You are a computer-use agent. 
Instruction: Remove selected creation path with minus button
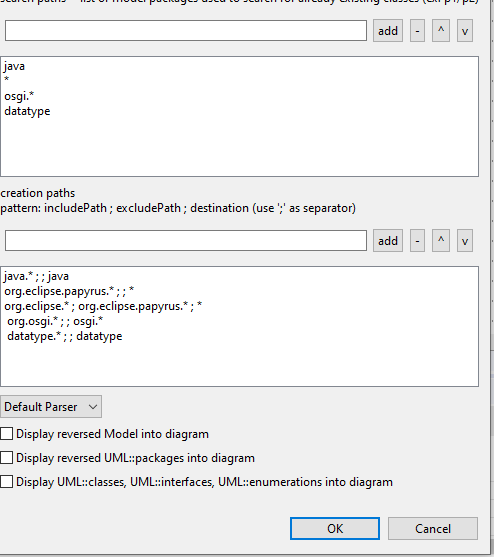pyautogui.click(x=417, y=241)
